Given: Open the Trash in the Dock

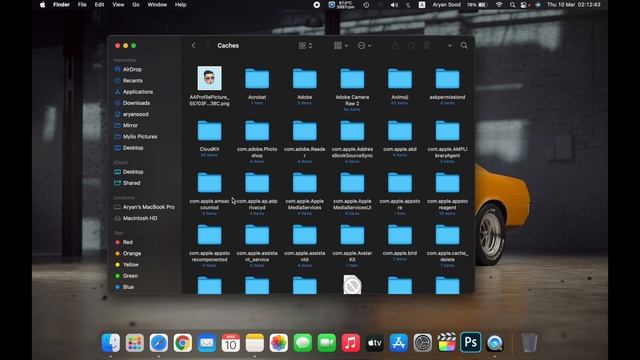Looking at the screenshot, I should (x=529, y=342).
